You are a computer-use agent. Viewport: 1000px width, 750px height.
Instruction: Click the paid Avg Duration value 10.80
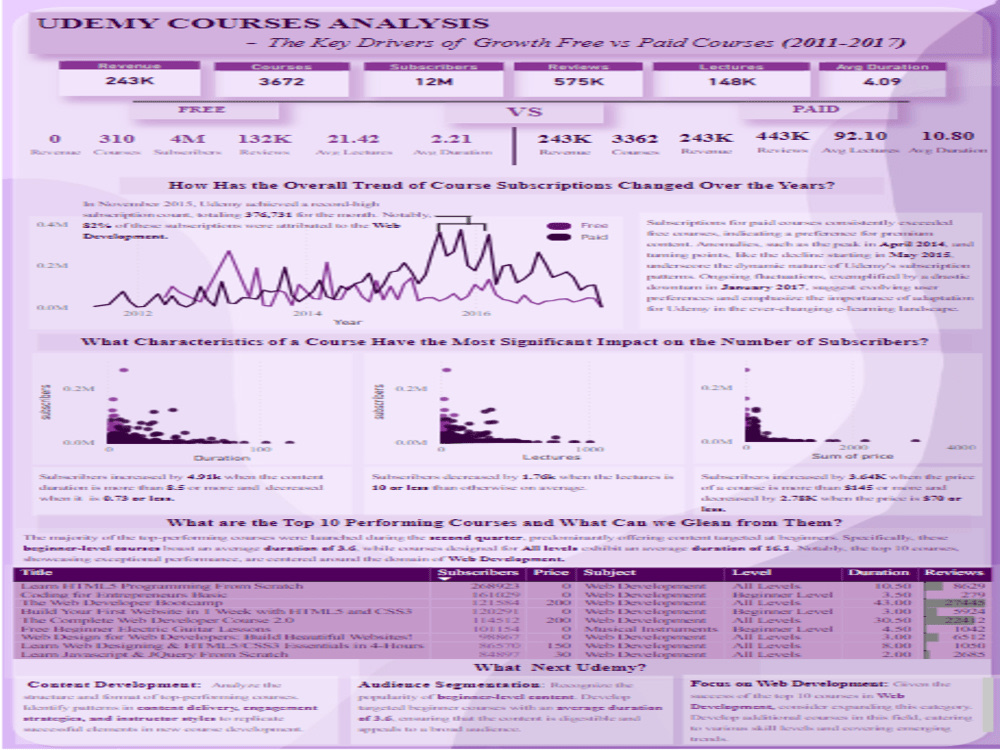click(x=948, y=136)
